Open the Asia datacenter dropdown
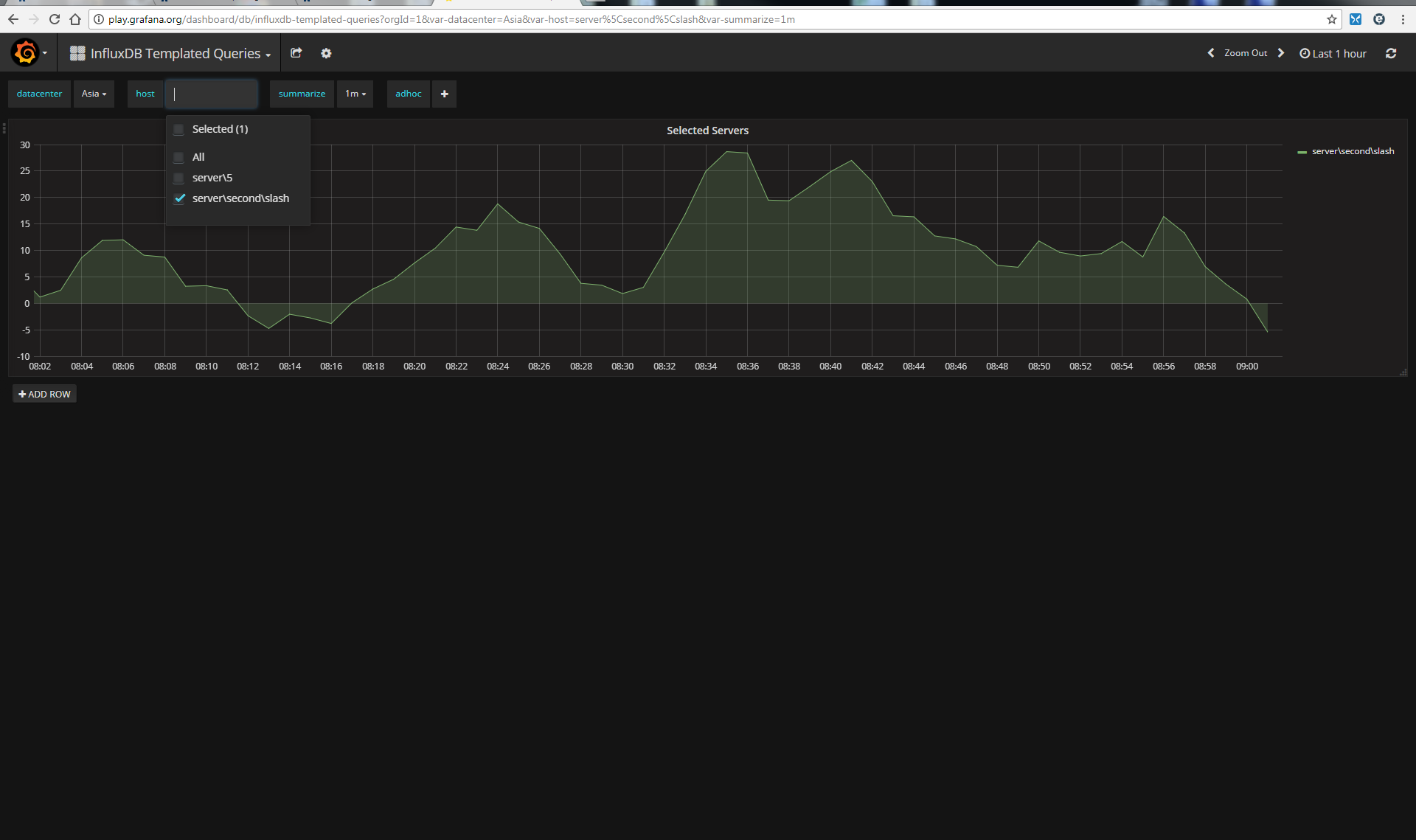Image resolution: width=1416 pixels, height=840 pixels. tap(94, 94)
